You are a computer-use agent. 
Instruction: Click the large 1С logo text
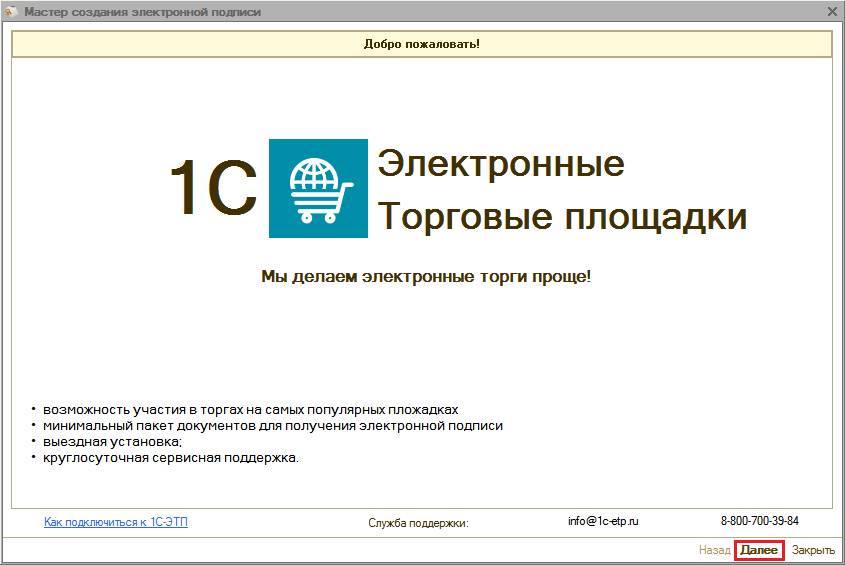(x=213, y=187)
